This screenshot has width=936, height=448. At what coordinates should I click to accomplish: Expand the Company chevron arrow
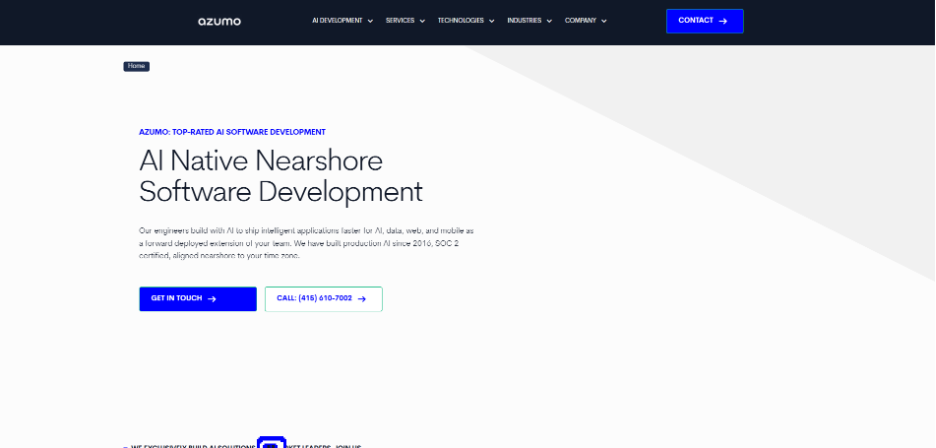[604, 21]
